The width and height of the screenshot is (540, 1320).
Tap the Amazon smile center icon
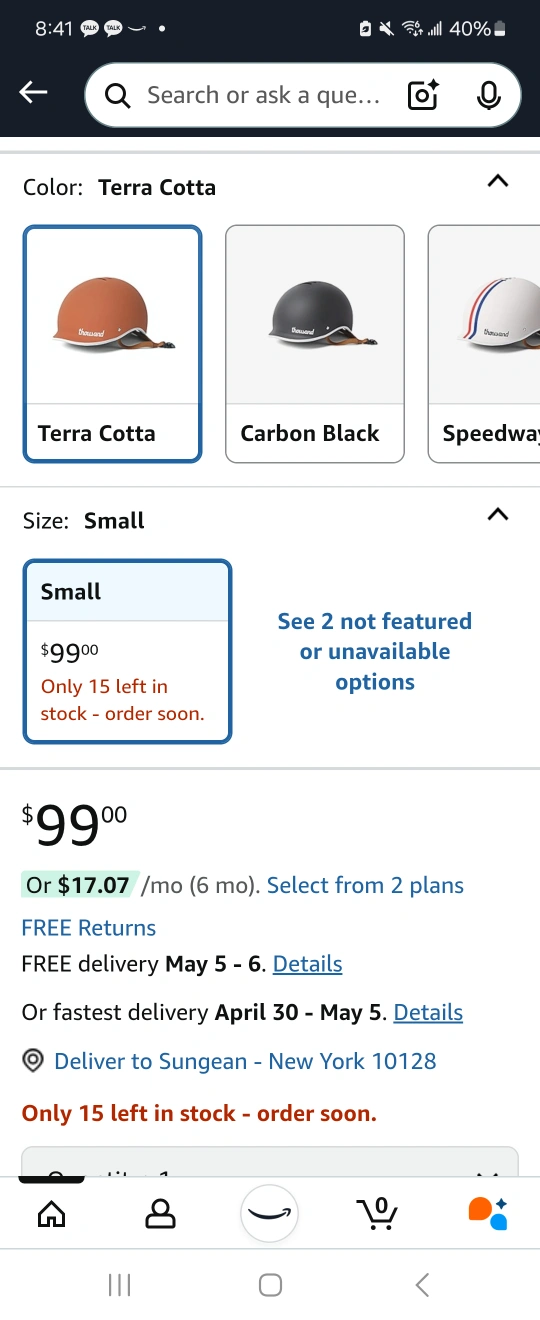(x=270, y=1213)
